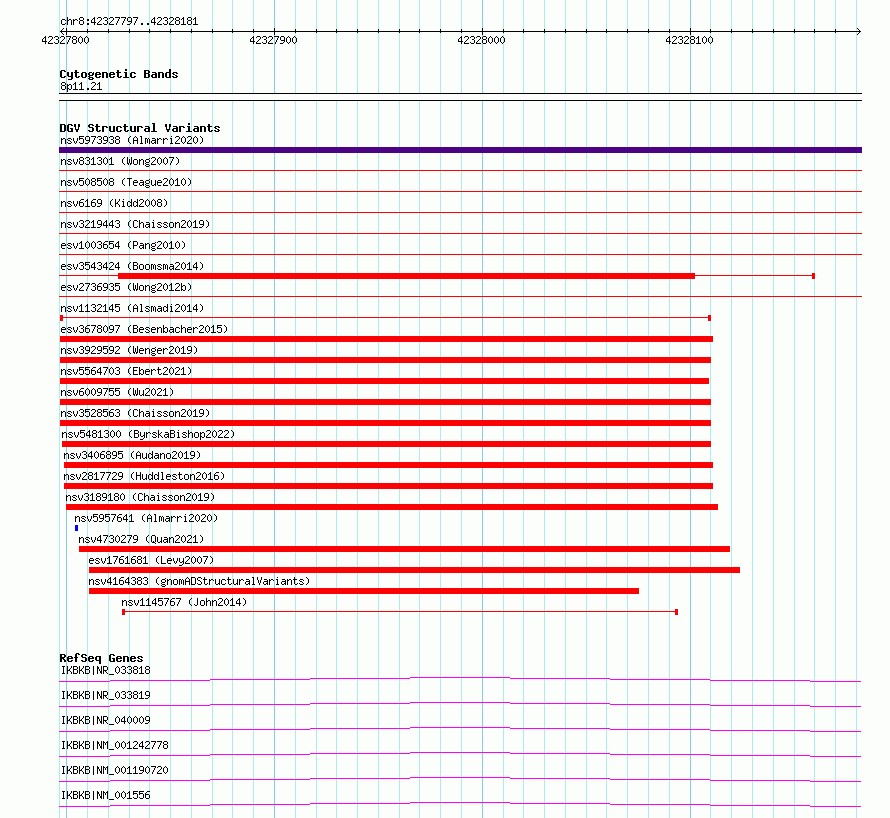
Task: Click the red bar under esv3678097
Action: tap(386, 339)
